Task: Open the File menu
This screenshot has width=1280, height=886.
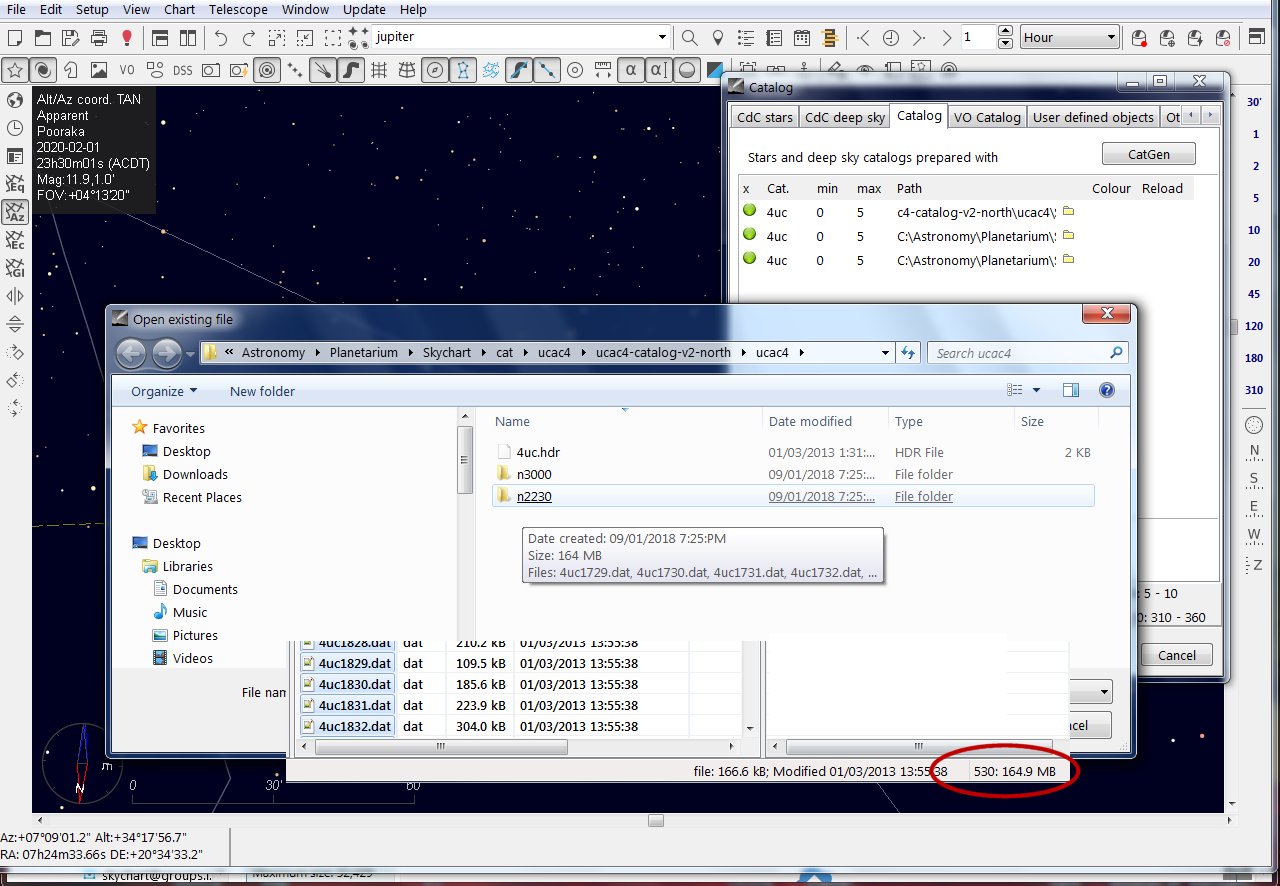Action: coord(16,9)
